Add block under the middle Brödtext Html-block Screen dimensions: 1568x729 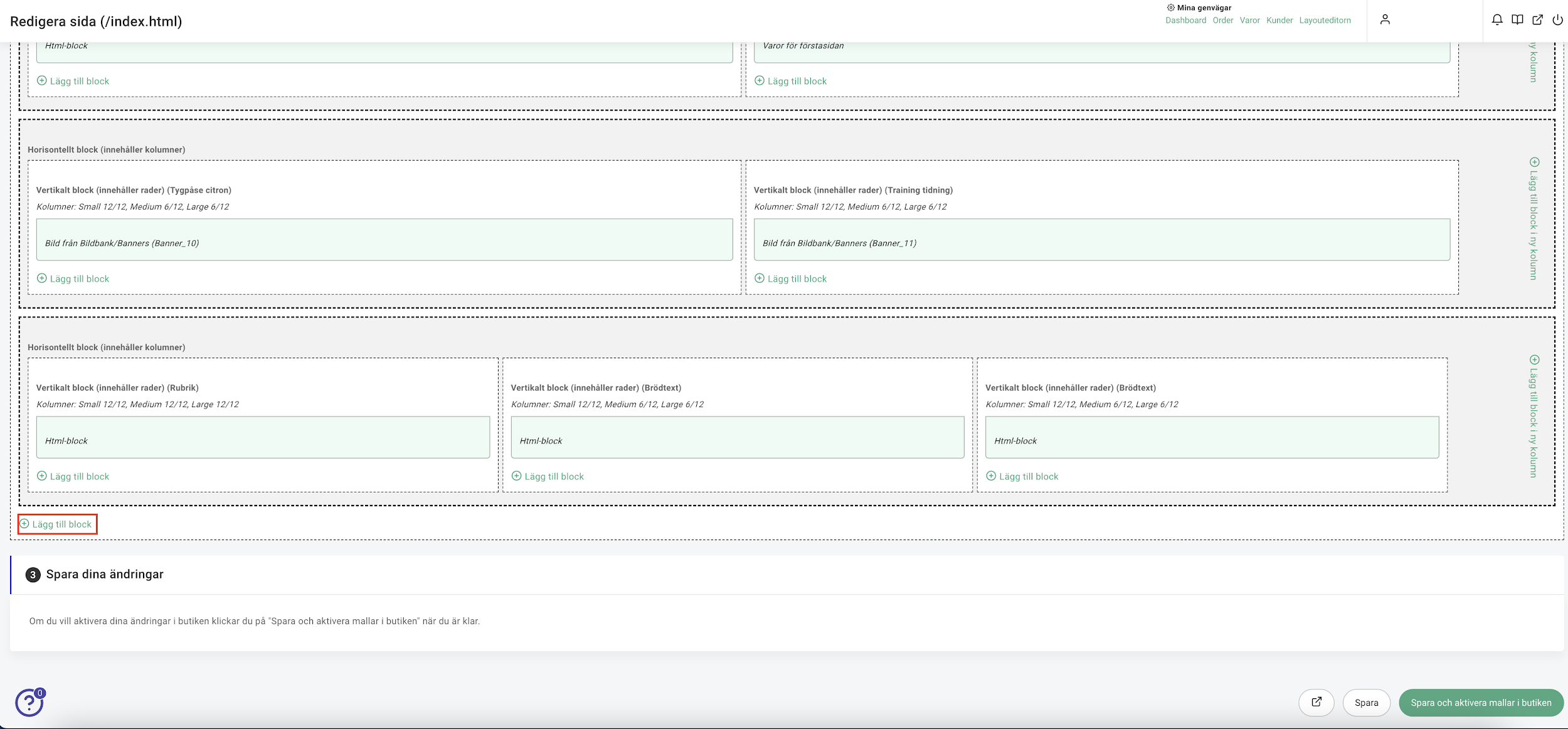(x=548, y=476)
